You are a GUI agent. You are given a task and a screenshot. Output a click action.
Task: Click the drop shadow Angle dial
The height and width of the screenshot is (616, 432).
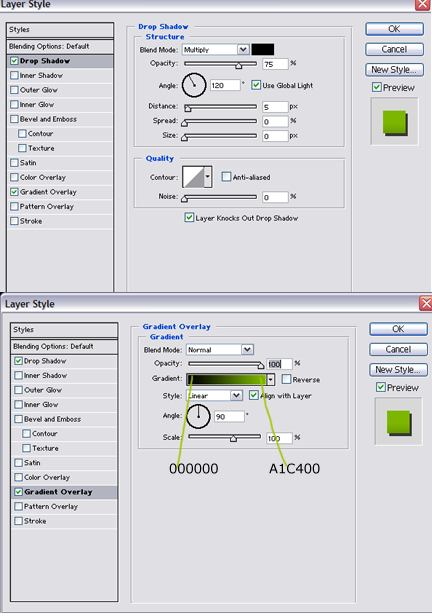[x=194, y=85]
